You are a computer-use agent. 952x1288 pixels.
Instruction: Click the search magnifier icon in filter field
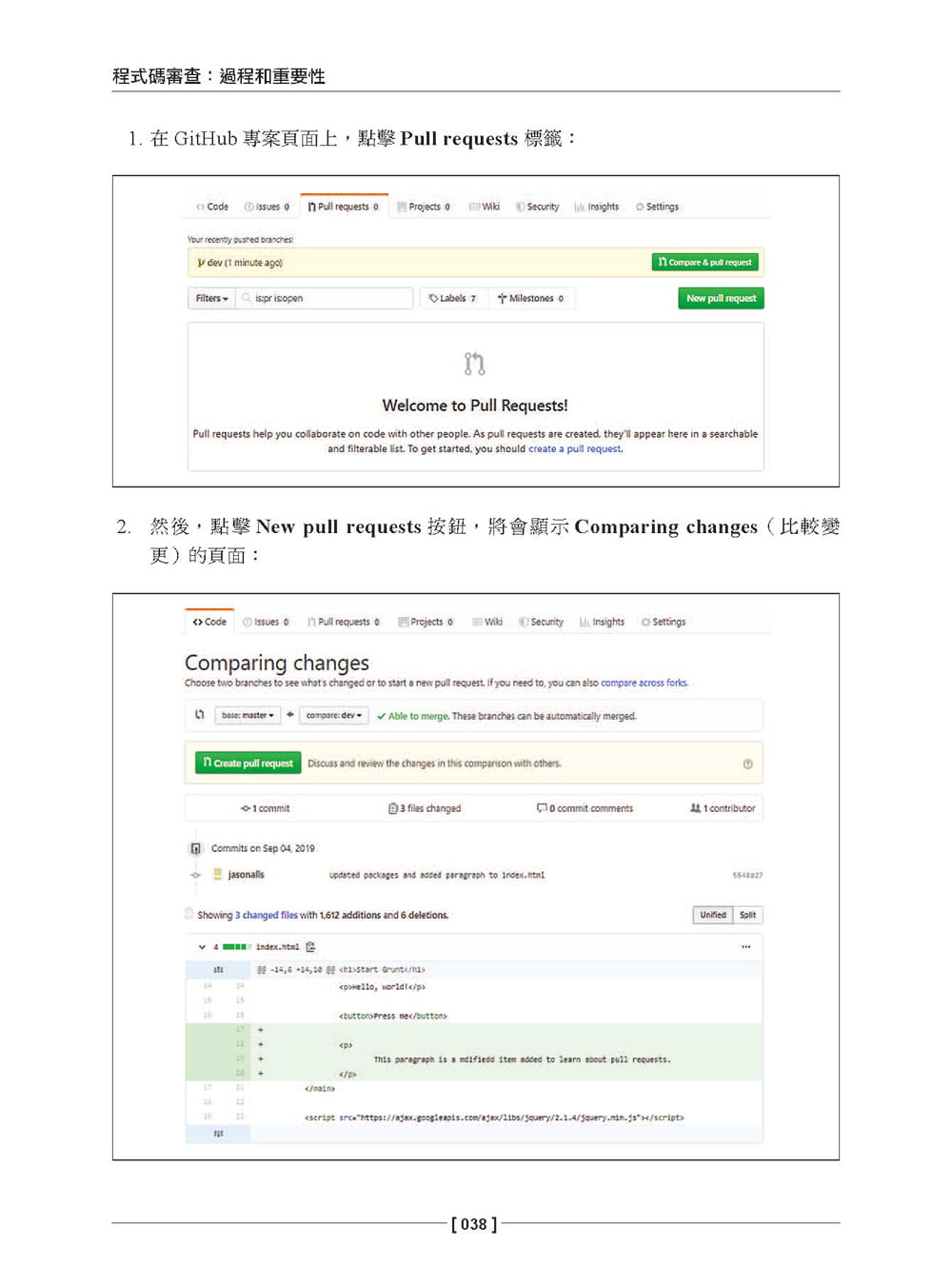click(x=247, y=298)
